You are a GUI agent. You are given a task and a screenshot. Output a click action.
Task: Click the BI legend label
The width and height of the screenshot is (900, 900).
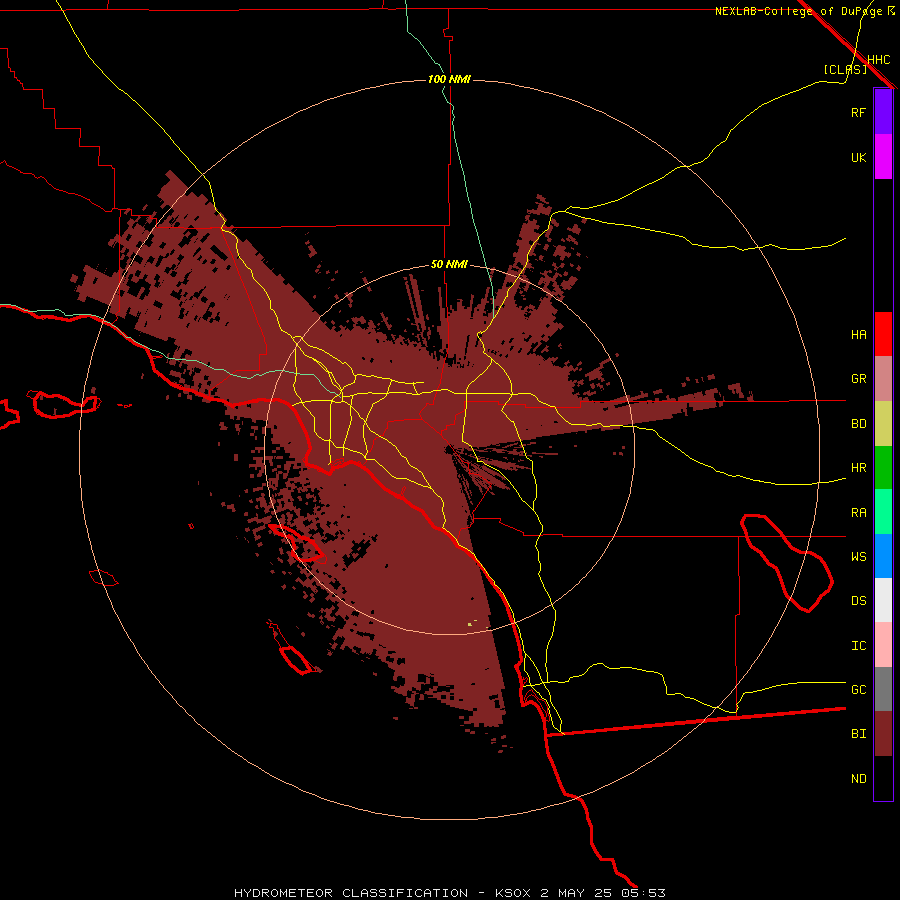point(858,734)
